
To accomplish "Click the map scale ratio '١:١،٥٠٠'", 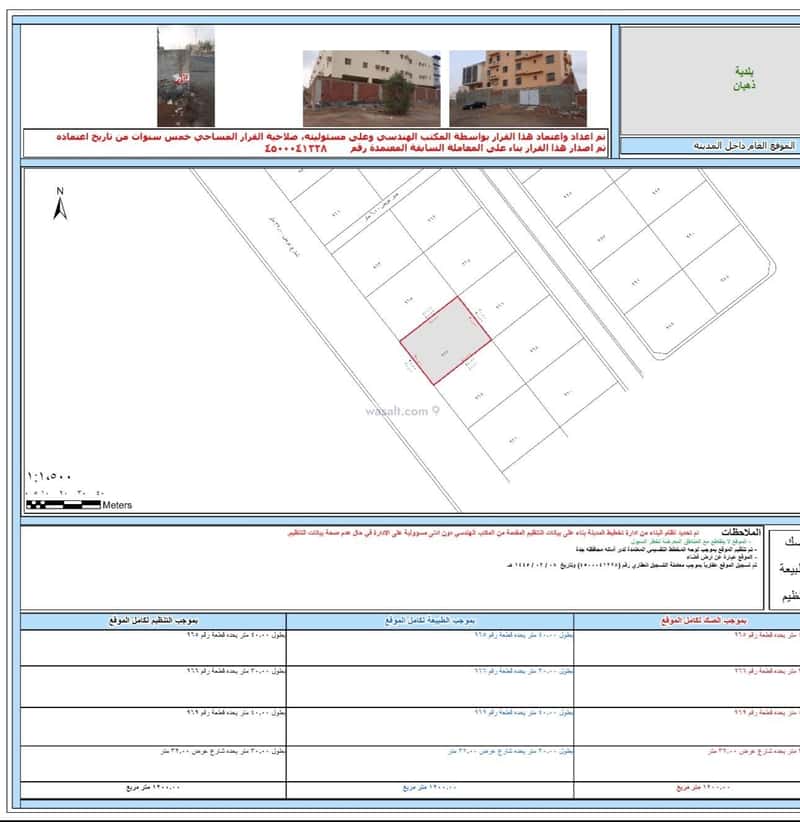I will pos(49,477).
